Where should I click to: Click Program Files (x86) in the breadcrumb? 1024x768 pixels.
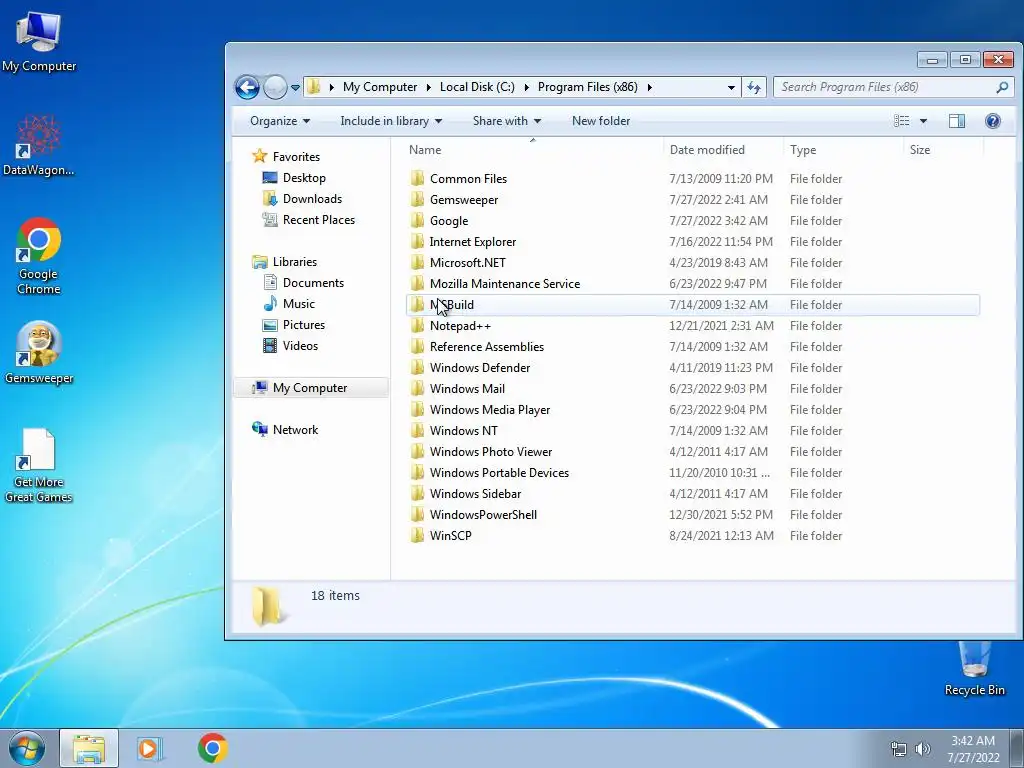pyautogui.click(x=588, y=87)
